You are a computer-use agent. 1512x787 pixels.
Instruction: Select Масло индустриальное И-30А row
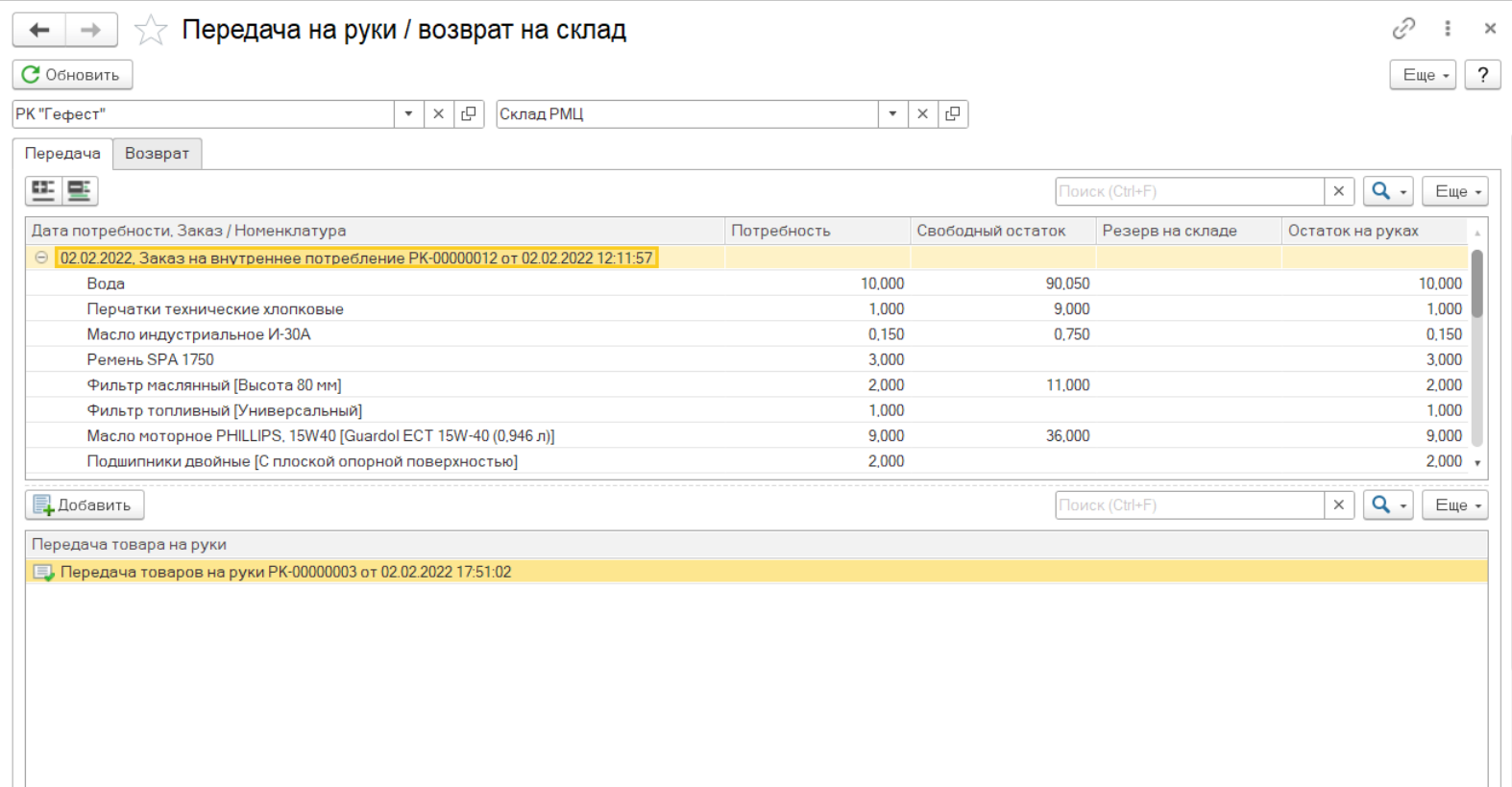[x=746, y=334]
